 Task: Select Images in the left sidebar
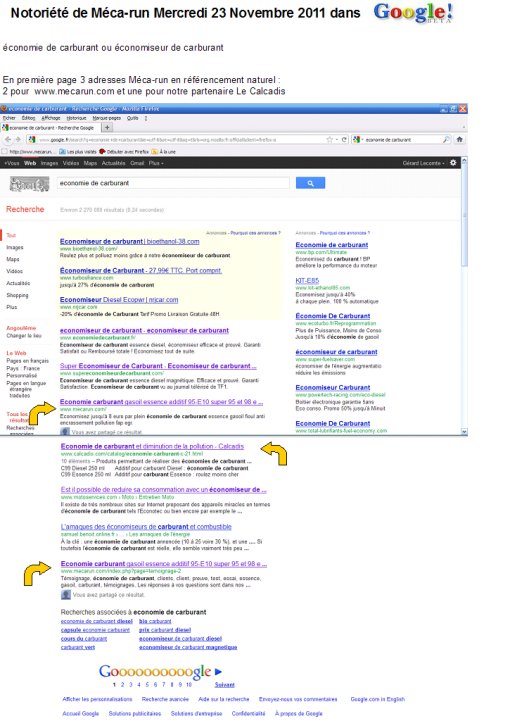[14, 247]
